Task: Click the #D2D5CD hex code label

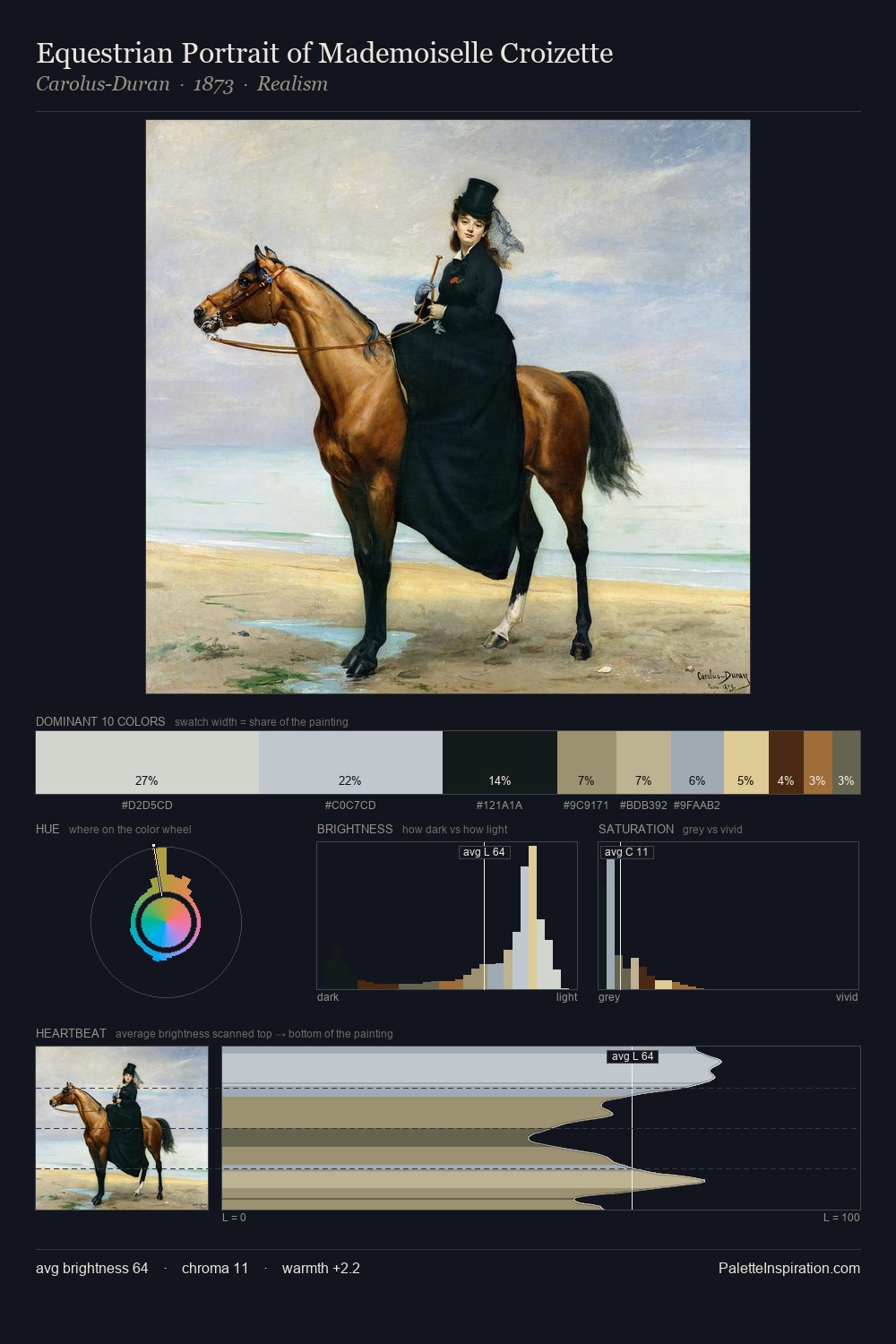Action: pyautogui.click(x=147, y=806)
